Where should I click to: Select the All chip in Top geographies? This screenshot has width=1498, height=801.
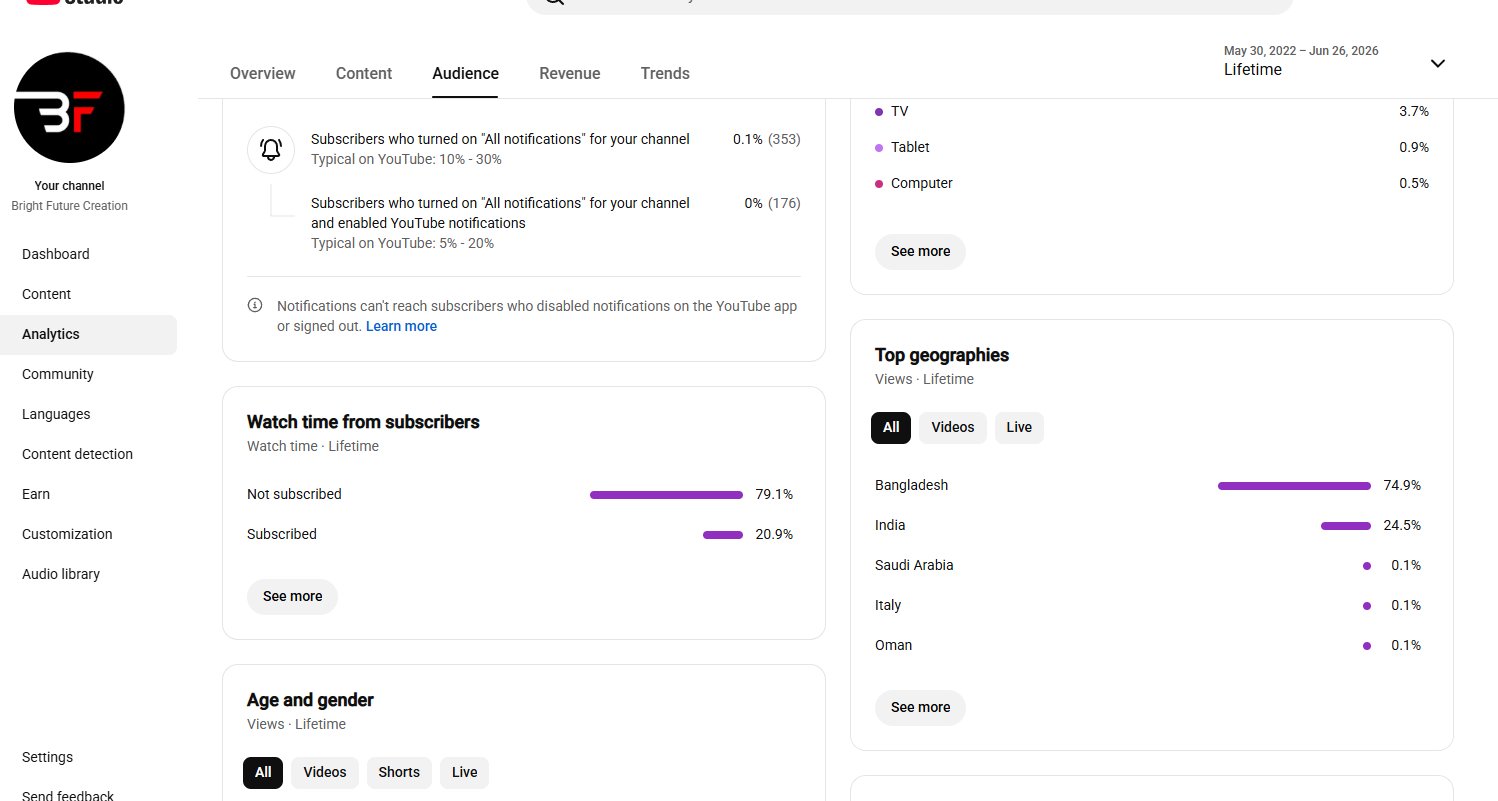(891, 427)
